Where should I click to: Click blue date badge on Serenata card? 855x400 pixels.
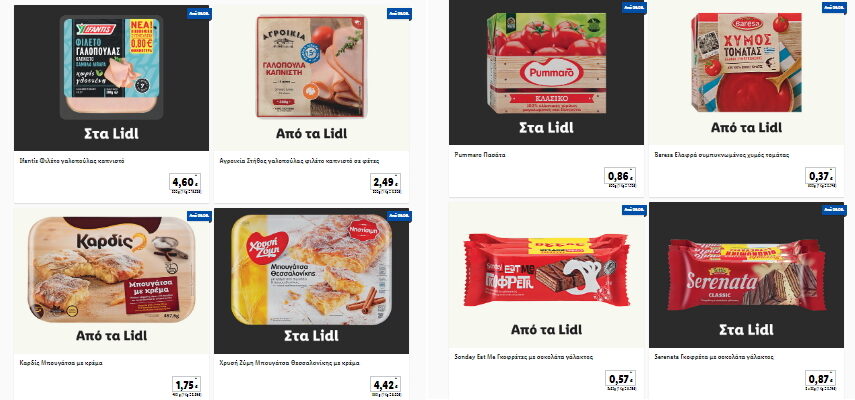834,210
